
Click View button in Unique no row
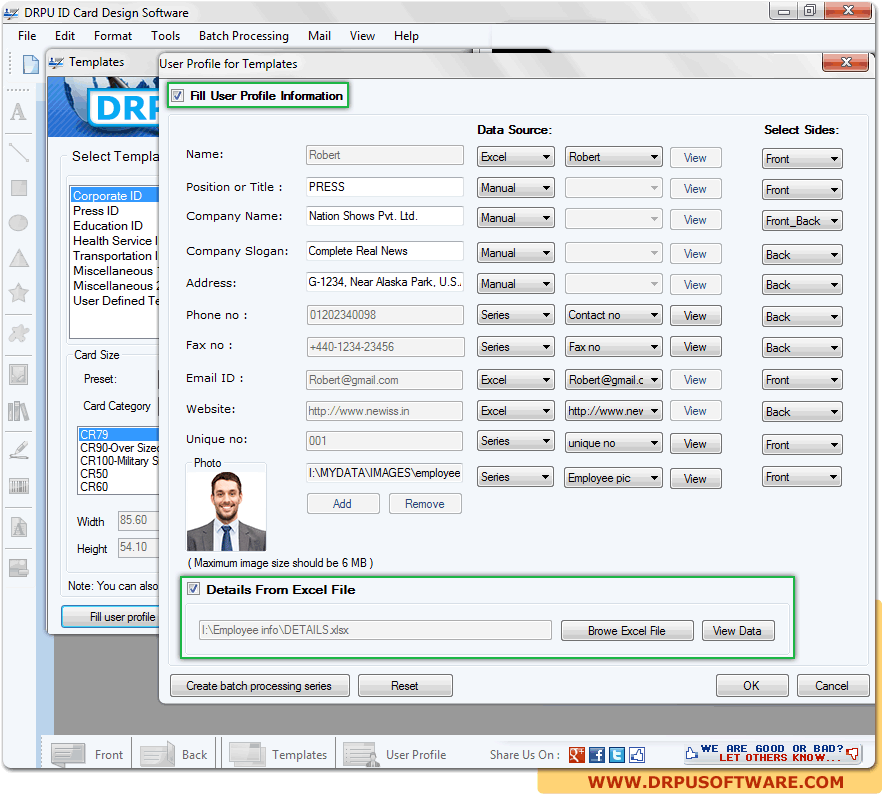point(695,444)
